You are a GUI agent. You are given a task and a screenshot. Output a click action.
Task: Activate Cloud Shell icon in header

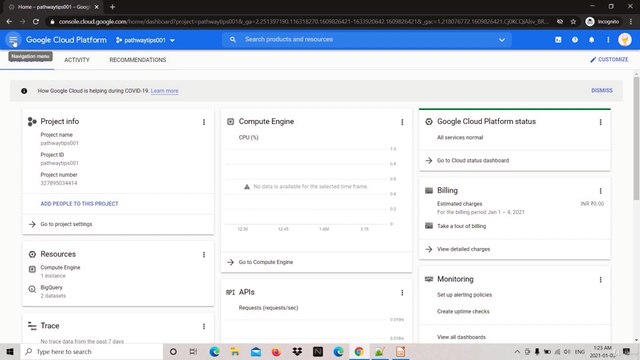click(x=558, y=40)
